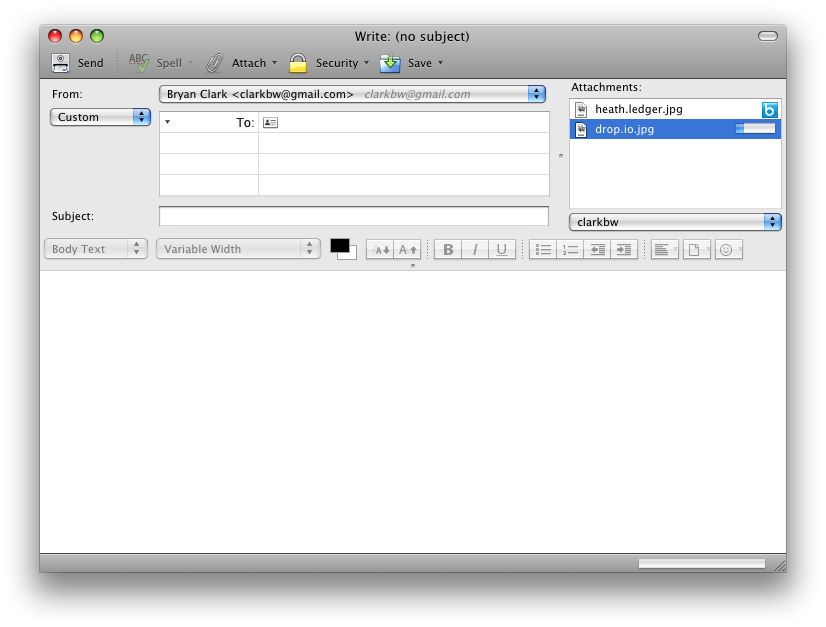Toggle bold formatting
This screenshot has height=627, width=826.
pyautogui.click(x=448, y=250)
